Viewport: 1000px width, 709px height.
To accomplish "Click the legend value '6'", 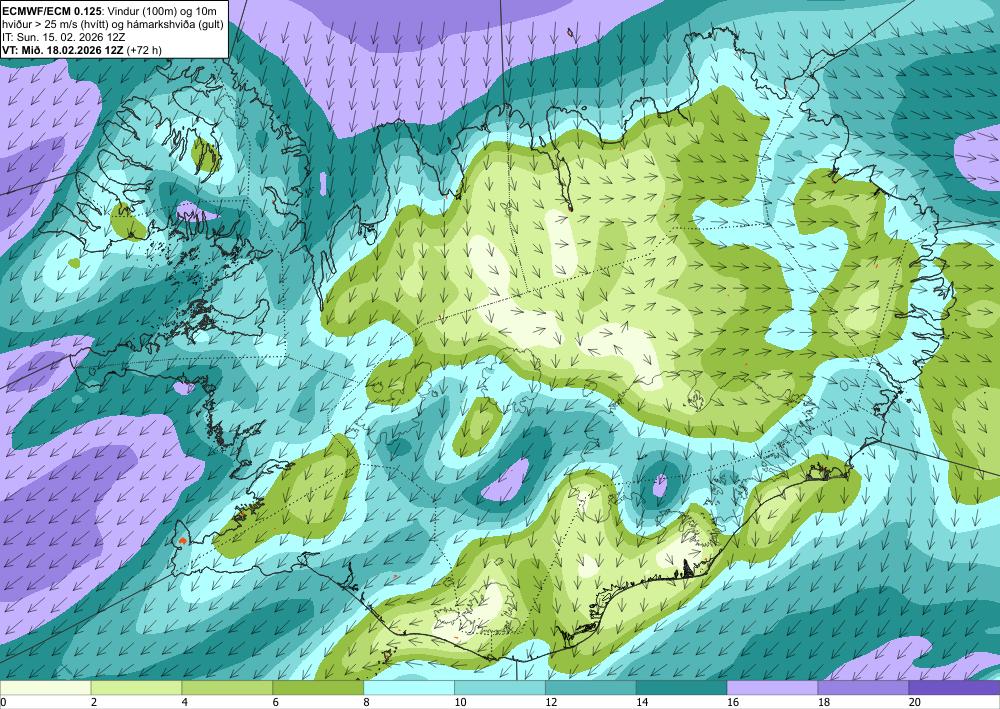I will (x=276, y=702).
